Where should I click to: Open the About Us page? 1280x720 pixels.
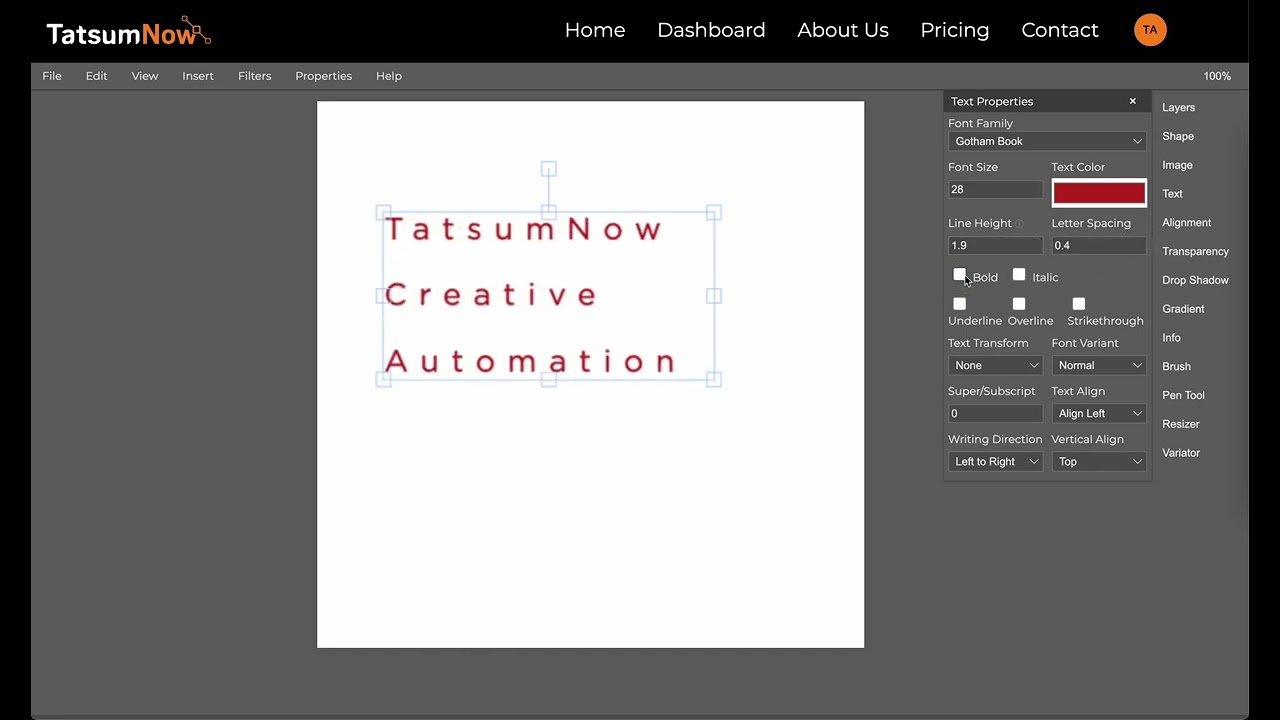(x=843, y=30)
